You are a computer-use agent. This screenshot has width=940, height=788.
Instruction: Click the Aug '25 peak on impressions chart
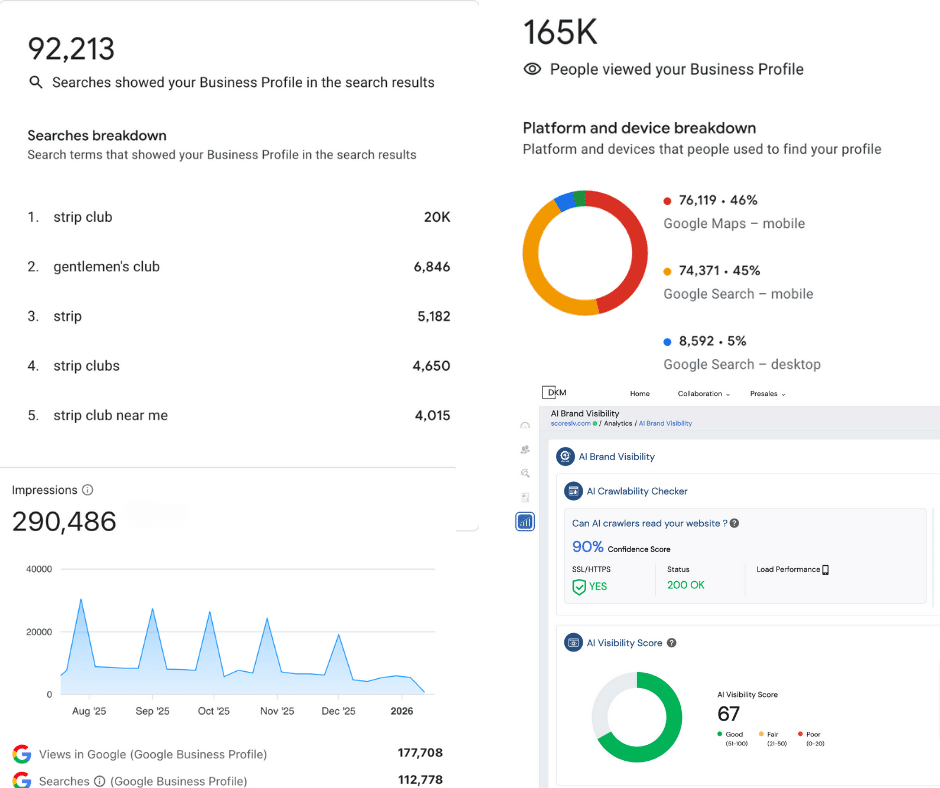(x=81, y=600)
